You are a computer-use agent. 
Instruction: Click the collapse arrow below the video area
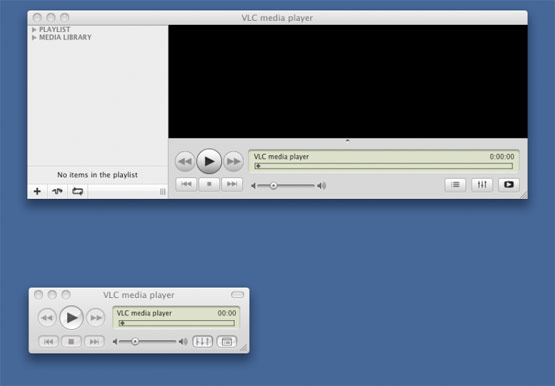(x=348, y=140)
